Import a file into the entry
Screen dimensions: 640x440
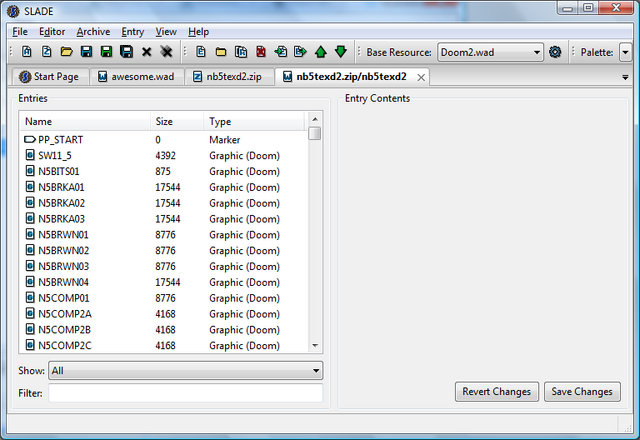tap(281, 52)
